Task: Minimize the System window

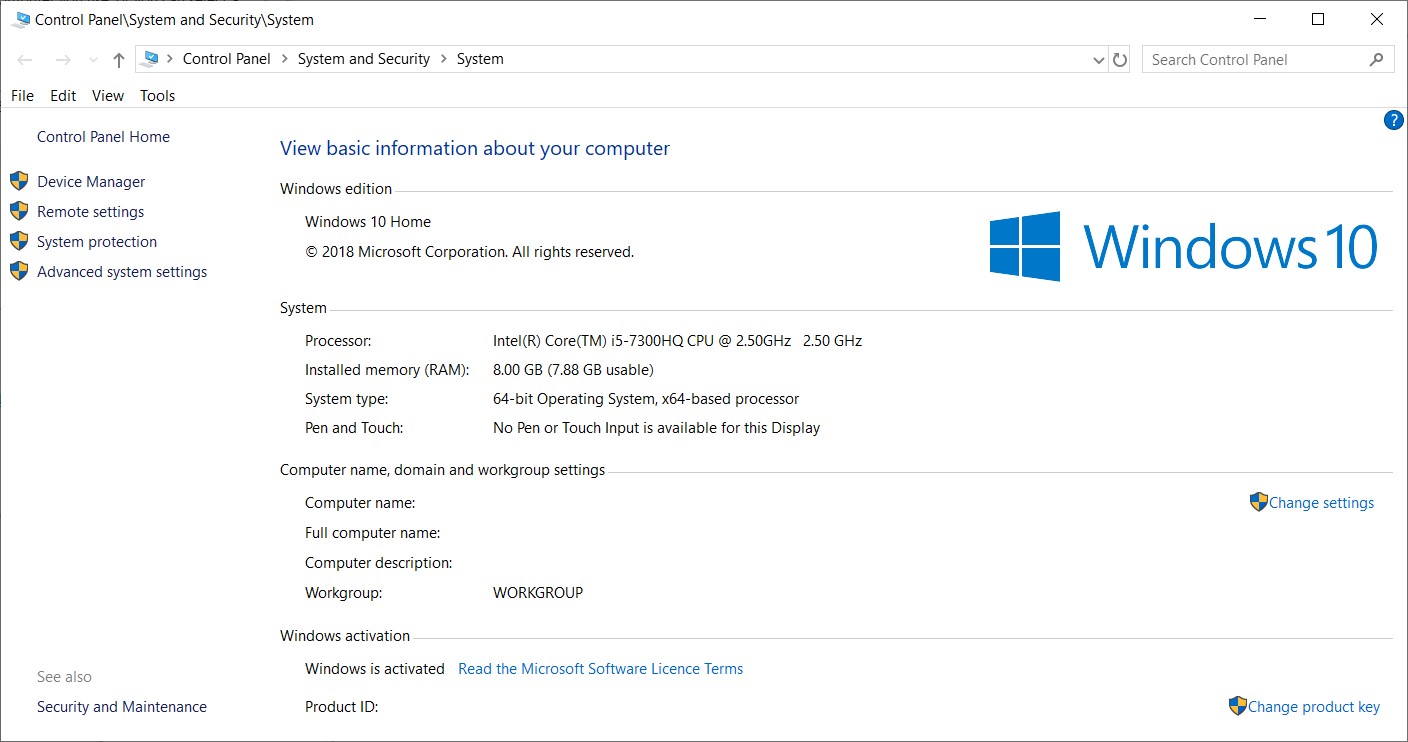Action: pos(1260,19)
